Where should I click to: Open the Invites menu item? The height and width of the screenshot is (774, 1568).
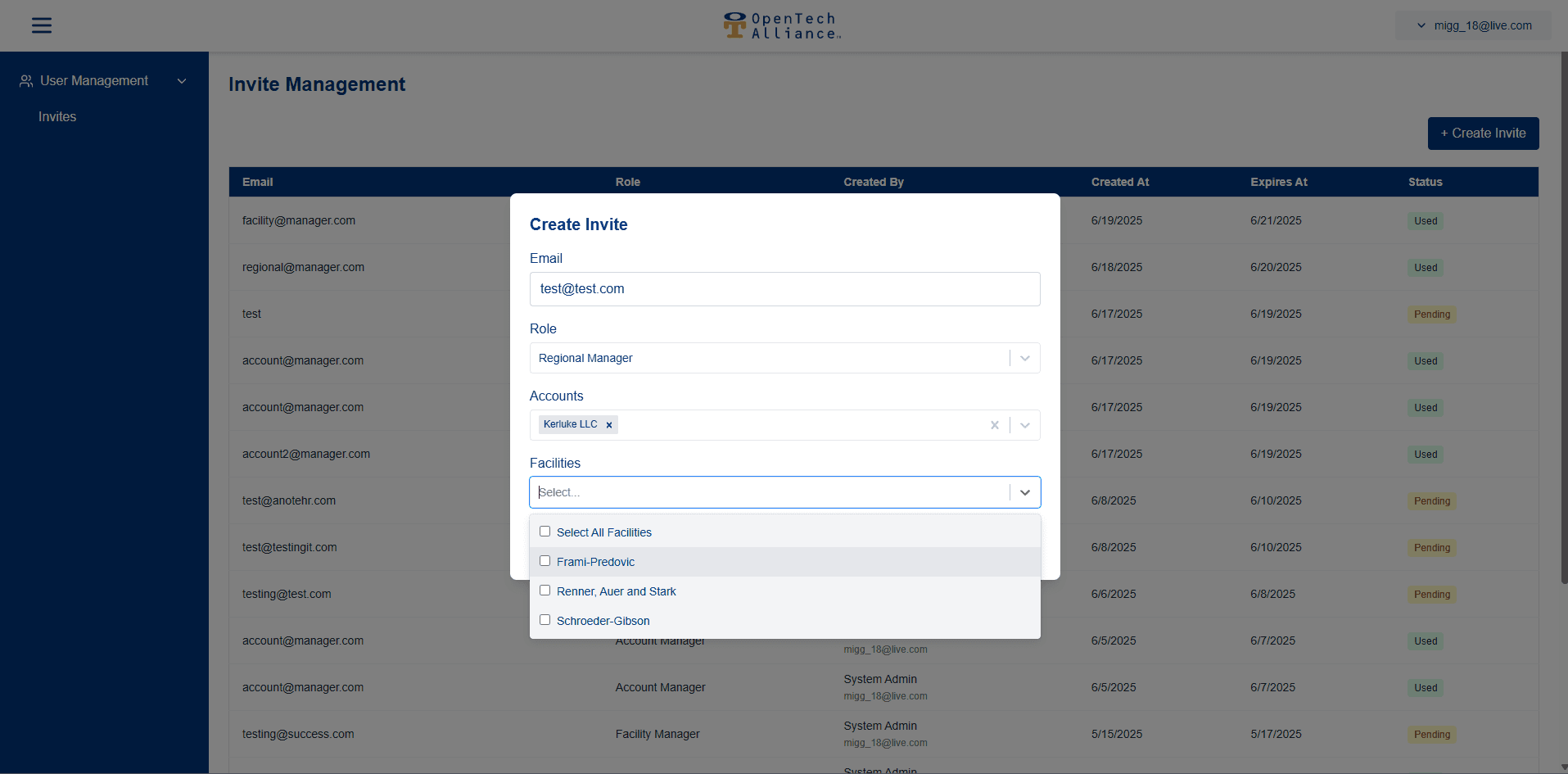pos(57,117)
